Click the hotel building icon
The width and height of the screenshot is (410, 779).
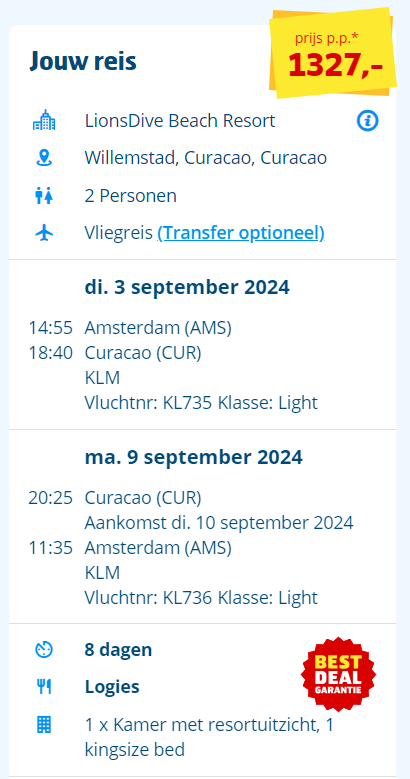coord(44,120)
